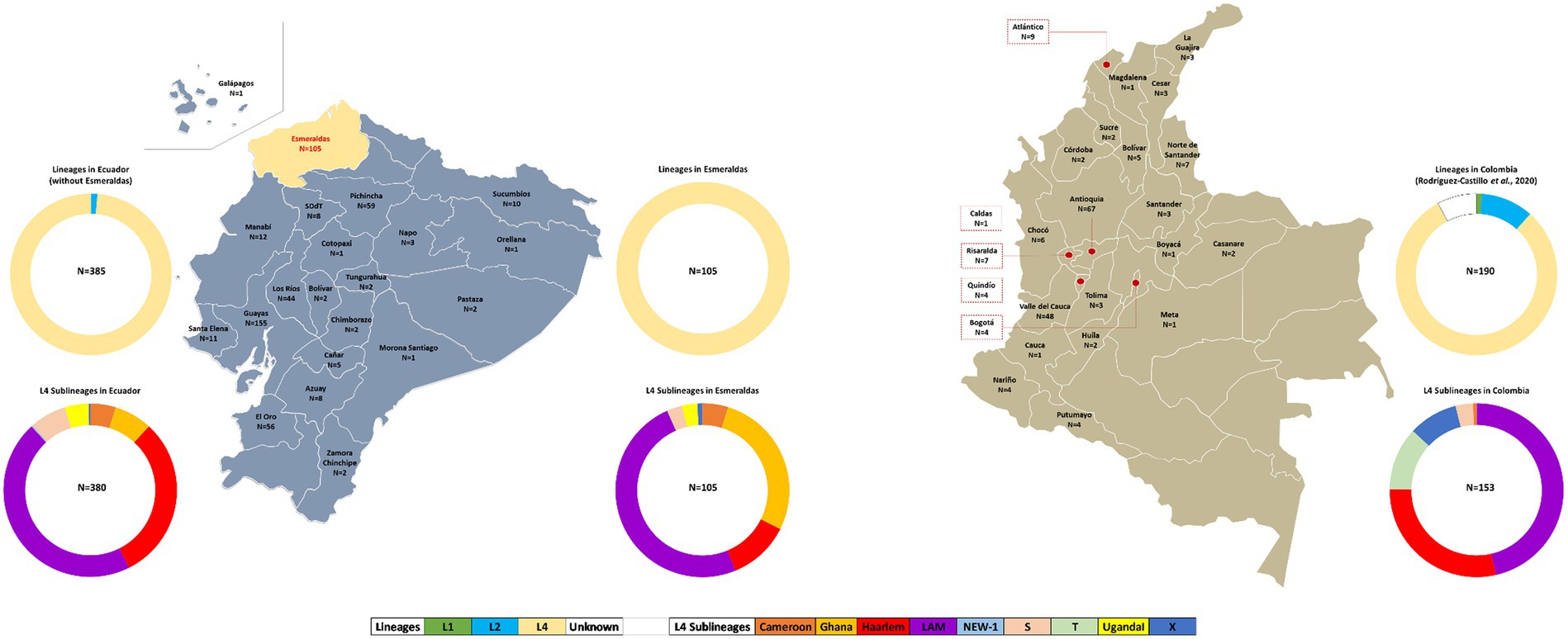
Task: Click the peach S legend swatch
Action: [x=1027, y=627]
